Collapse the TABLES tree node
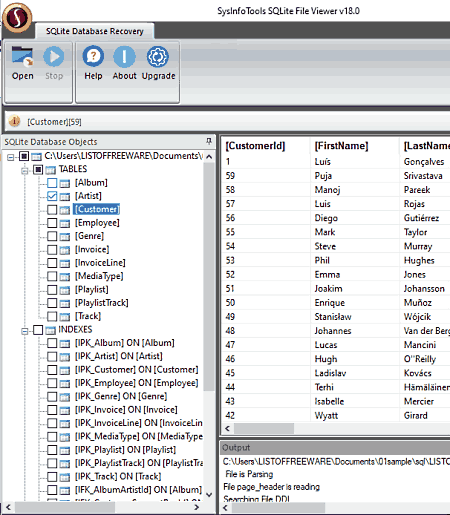The width and height of the screenshot is (450, 515). tap(24, 171)
